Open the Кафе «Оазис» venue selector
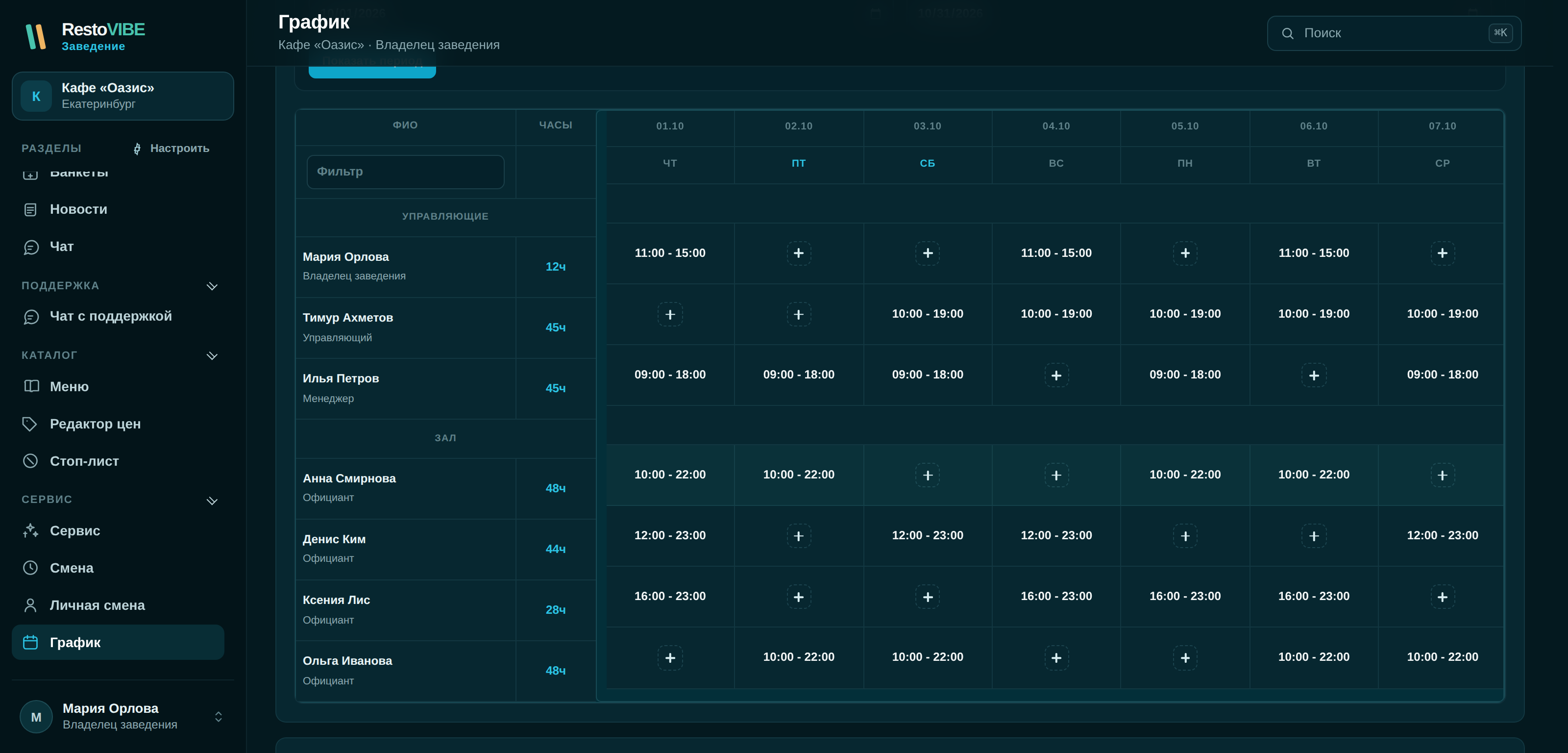 tap(122, 96)
